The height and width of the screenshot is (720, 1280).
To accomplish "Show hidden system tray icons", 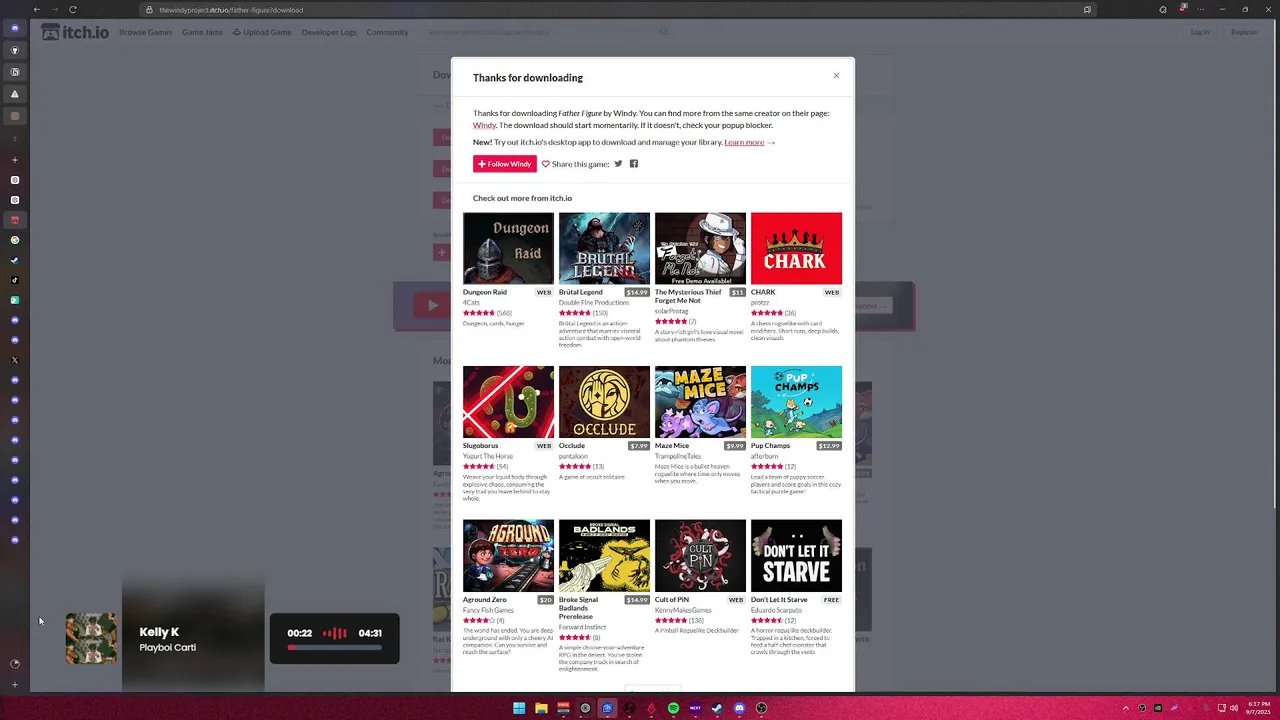I will pos(1126,708).
